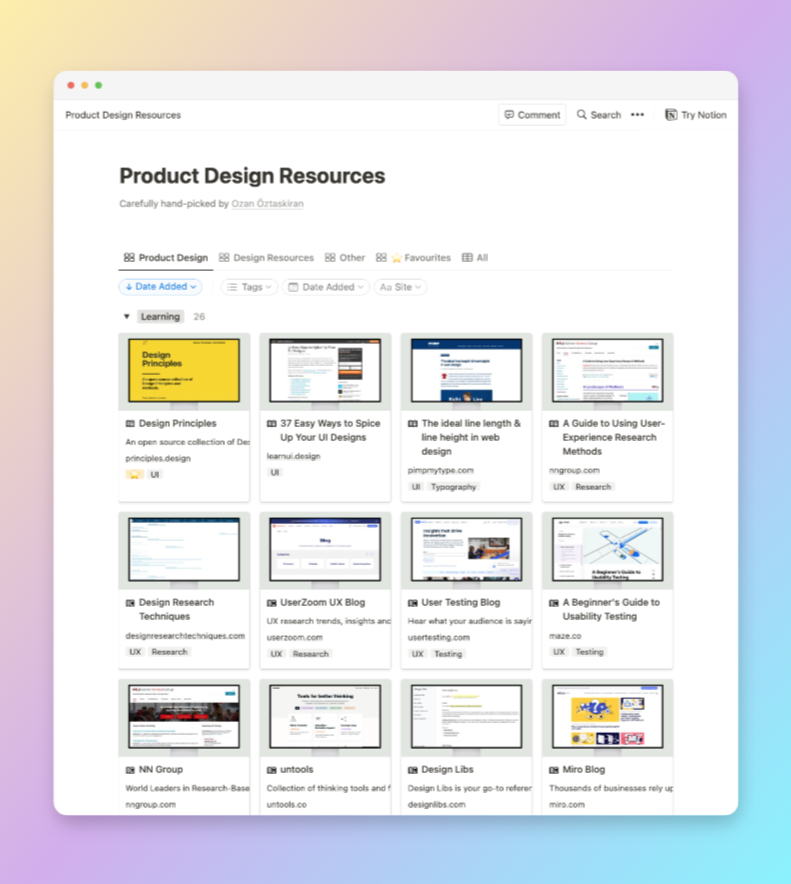Click the UX tag on UserZoom UX Blog card
The image size is (791, 884).
click(276, 654)
